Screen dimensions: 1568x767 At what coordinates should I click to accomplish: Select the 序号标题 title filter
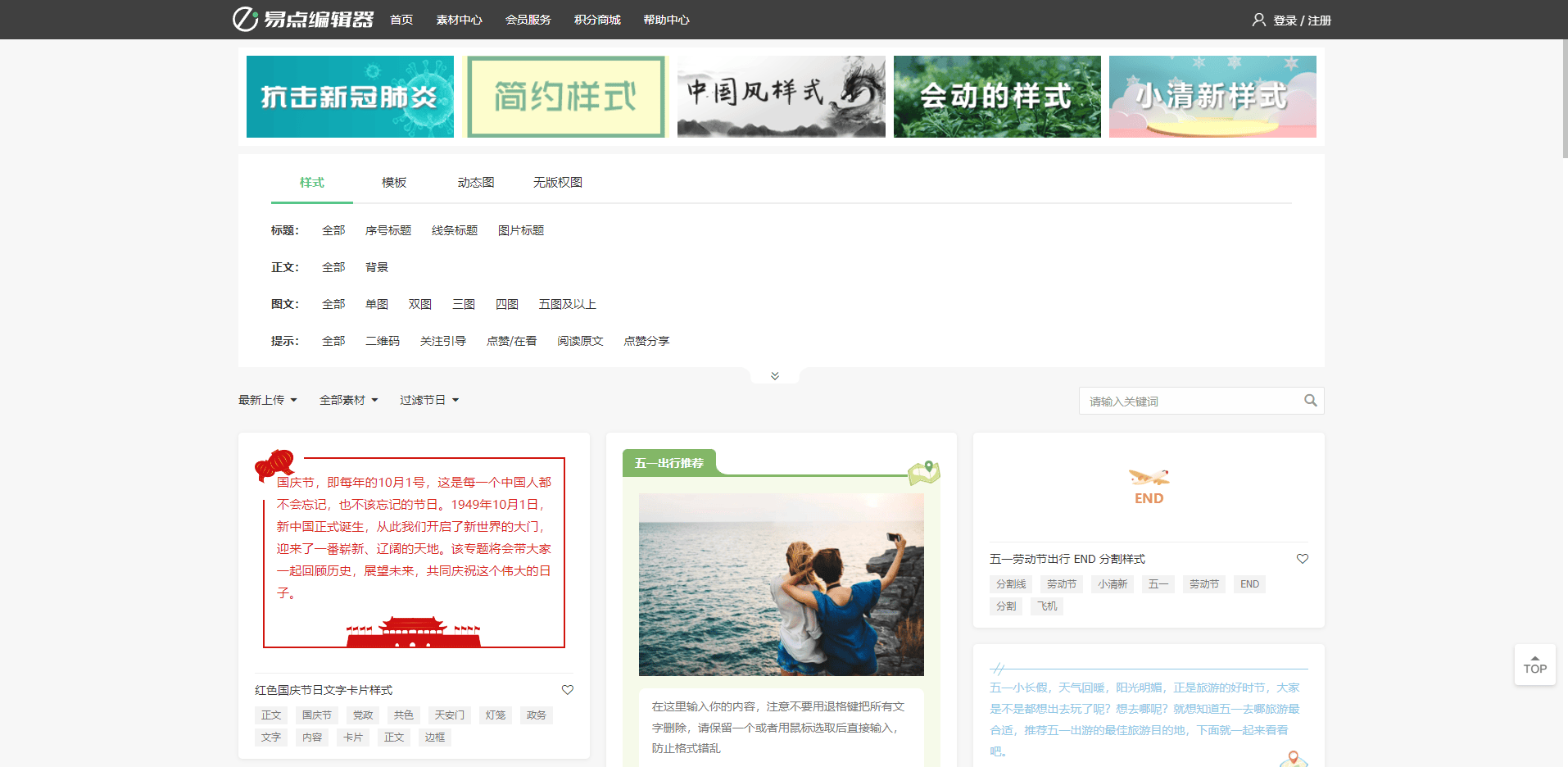[x=388, y=230]
